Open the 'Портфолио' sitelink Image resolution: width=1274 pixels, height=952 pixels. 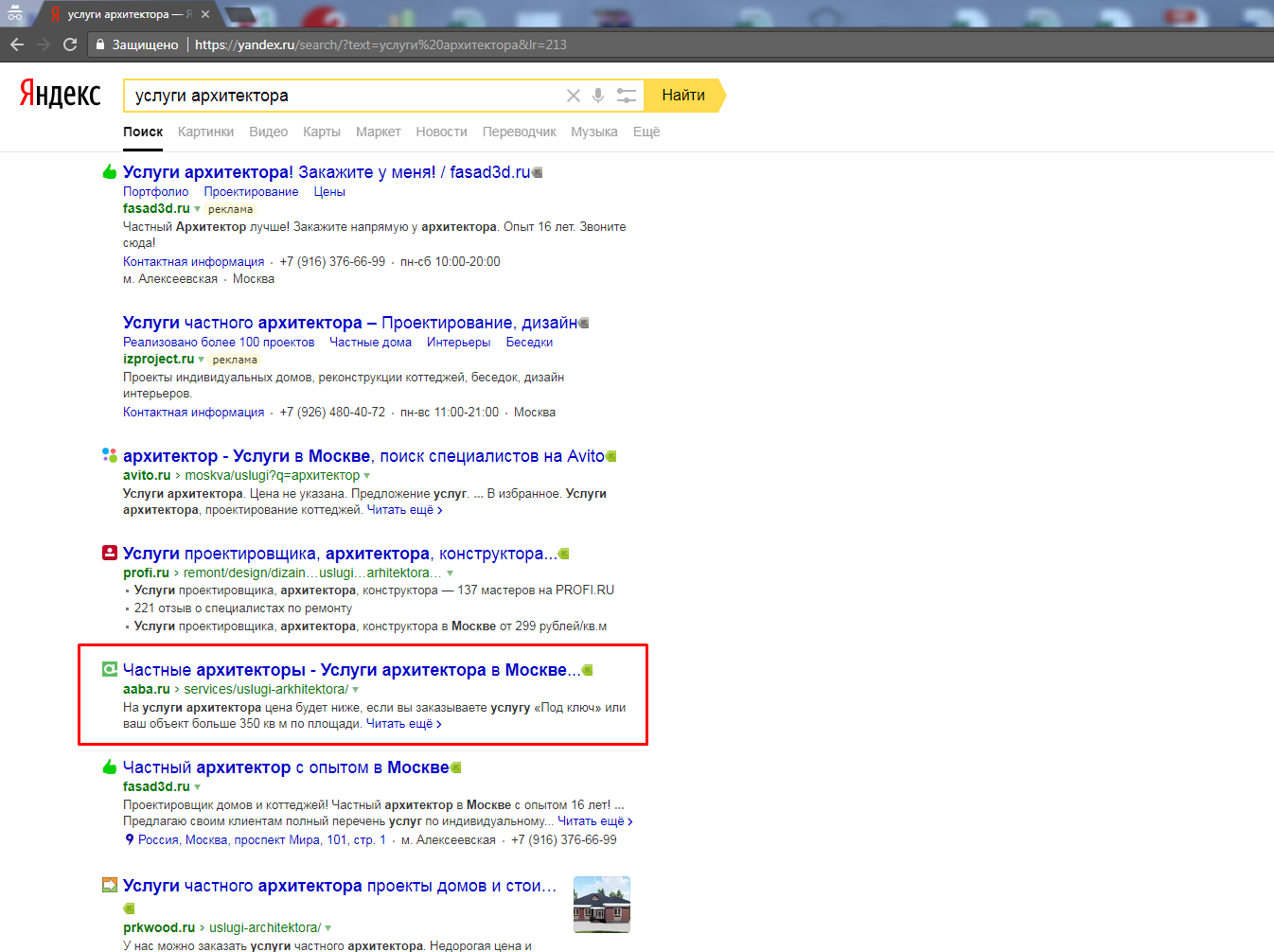tap(156, 191)
